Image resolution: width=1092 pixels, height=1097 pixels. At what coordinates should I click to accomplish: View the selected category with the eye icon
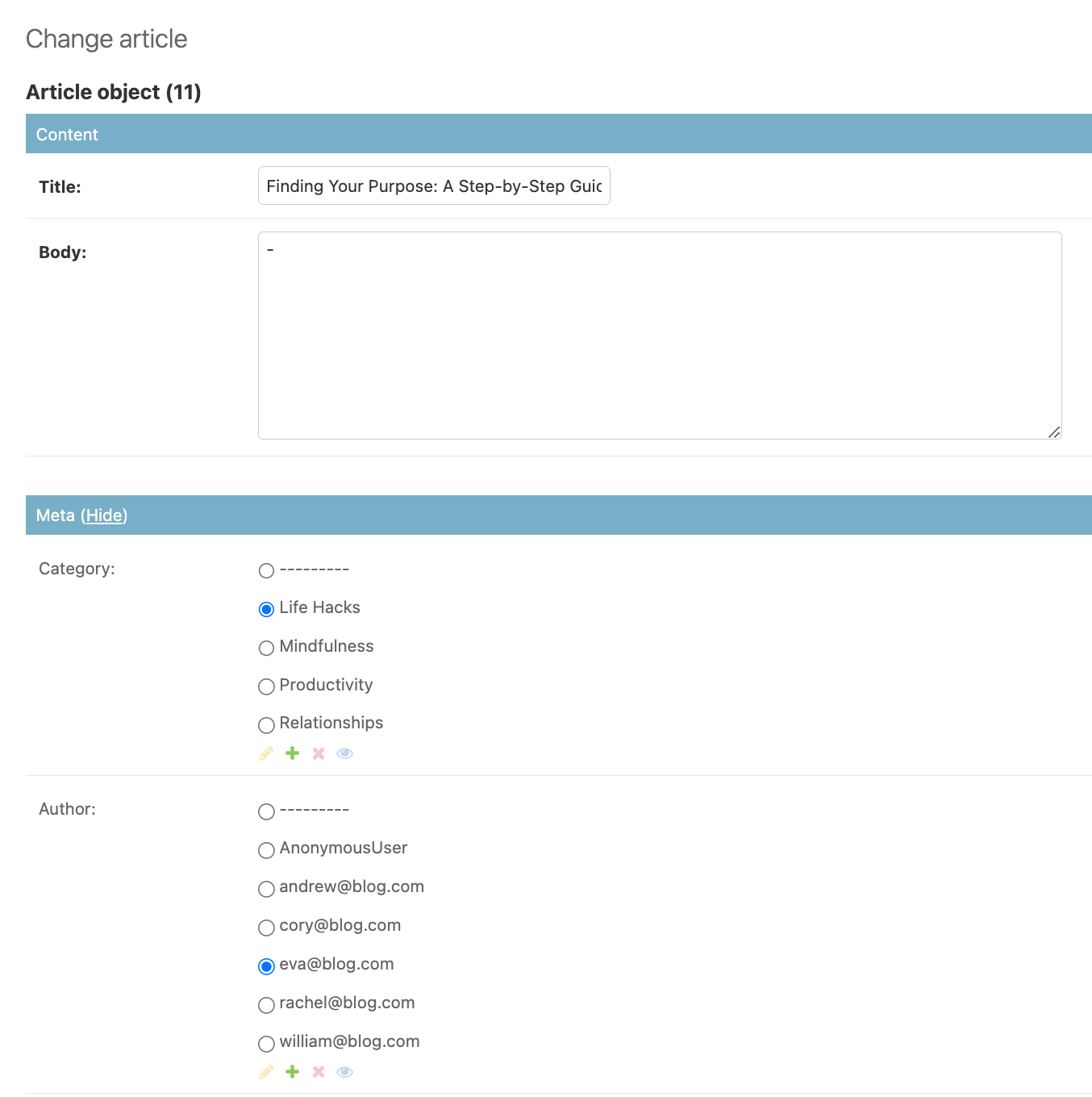345,753
